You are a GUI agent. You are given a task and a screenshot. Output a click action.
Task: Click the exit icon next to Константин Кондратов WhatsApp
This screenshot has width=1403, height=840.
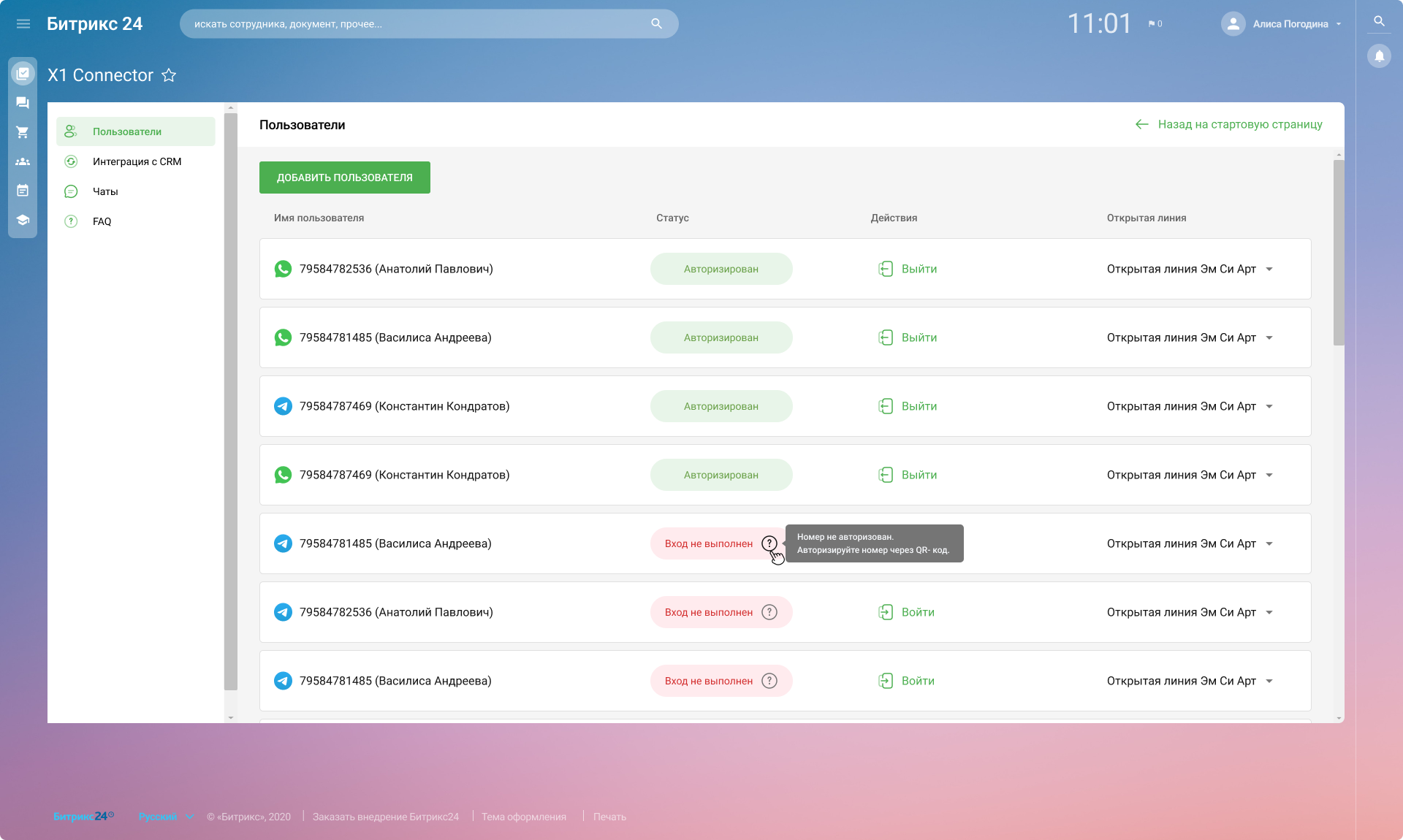pyautogui.click(x=884, y=474)
